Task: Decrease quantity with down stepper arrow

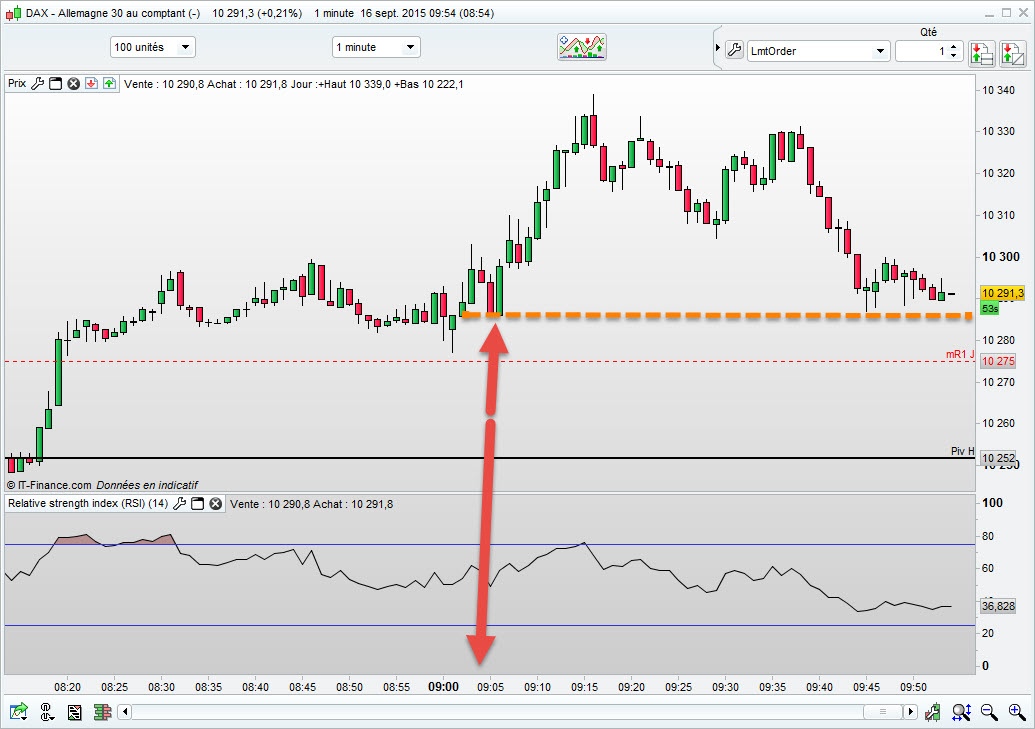Action: (x=953, y=55)
